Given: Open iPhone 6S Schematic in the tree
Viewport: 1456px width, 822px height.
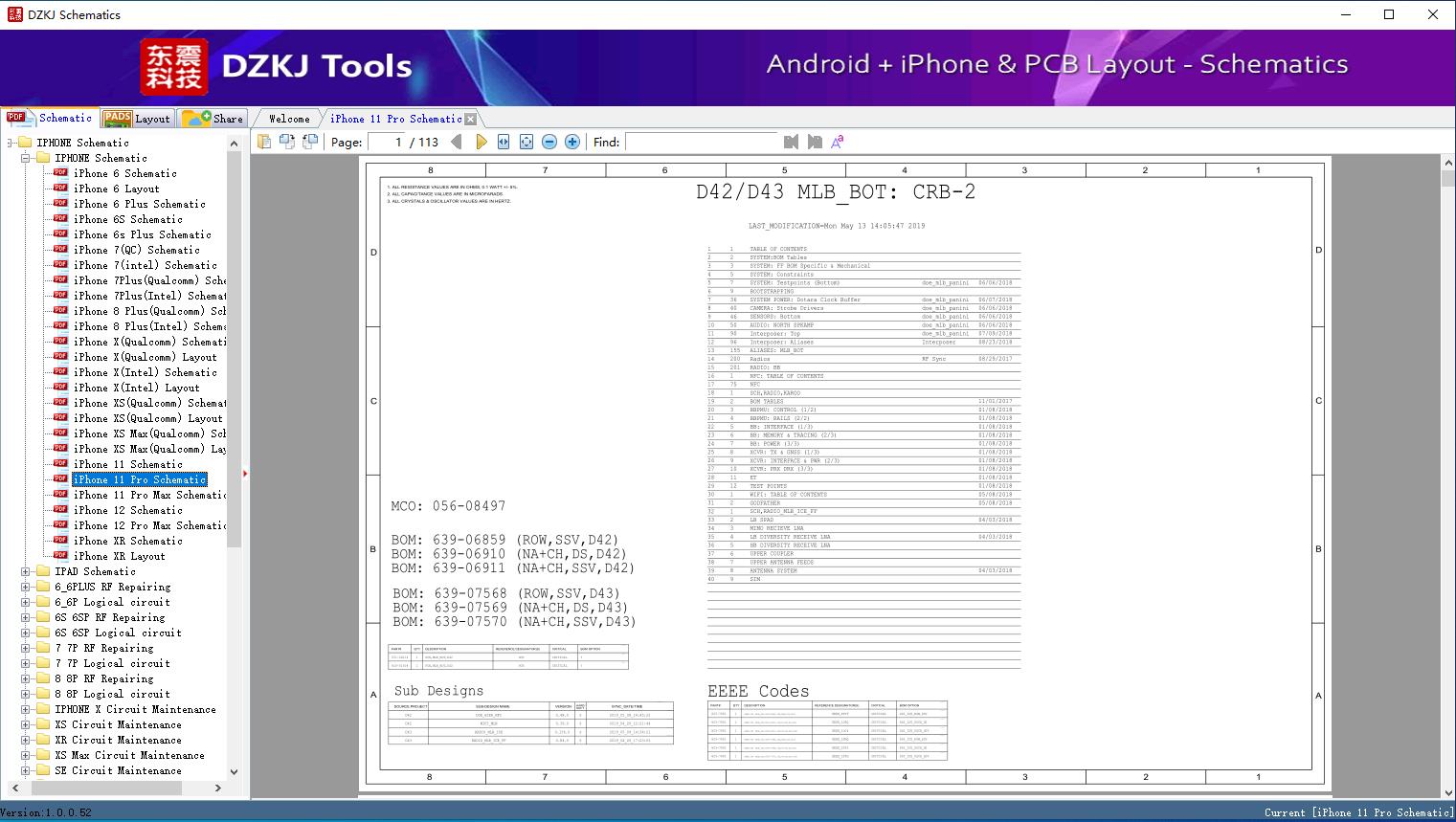Looking at the screenshot, I should 128,219.
